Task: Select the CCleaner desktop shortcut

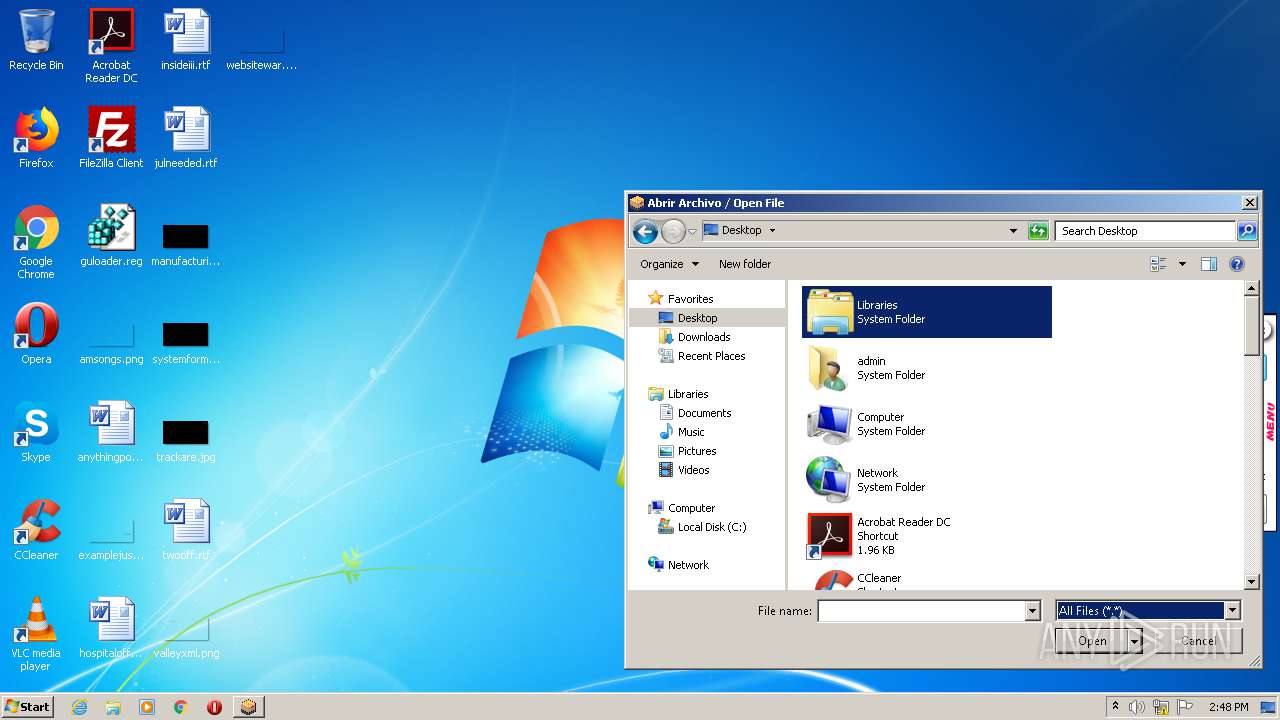Action: pos(36,530)
